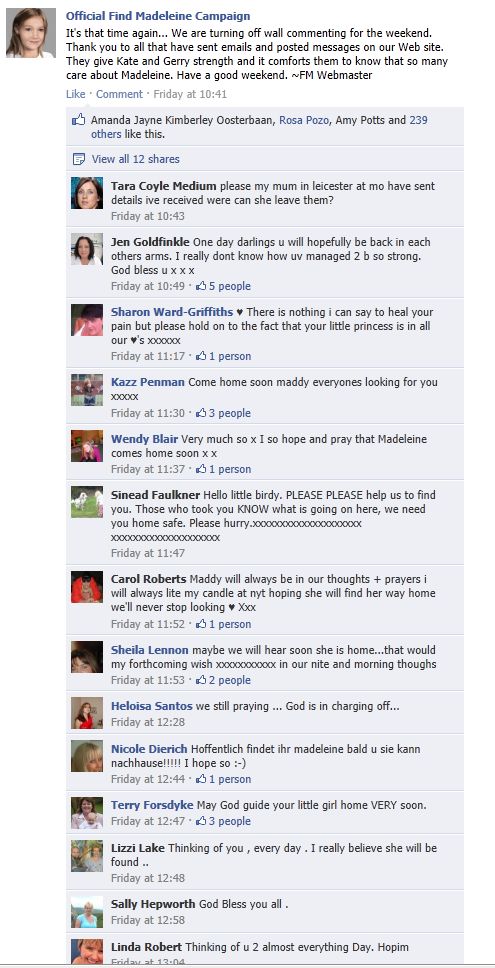Click like icon on Kazz Penman's comment
Viewport: 495px width, 968px height.
point(201,414)
